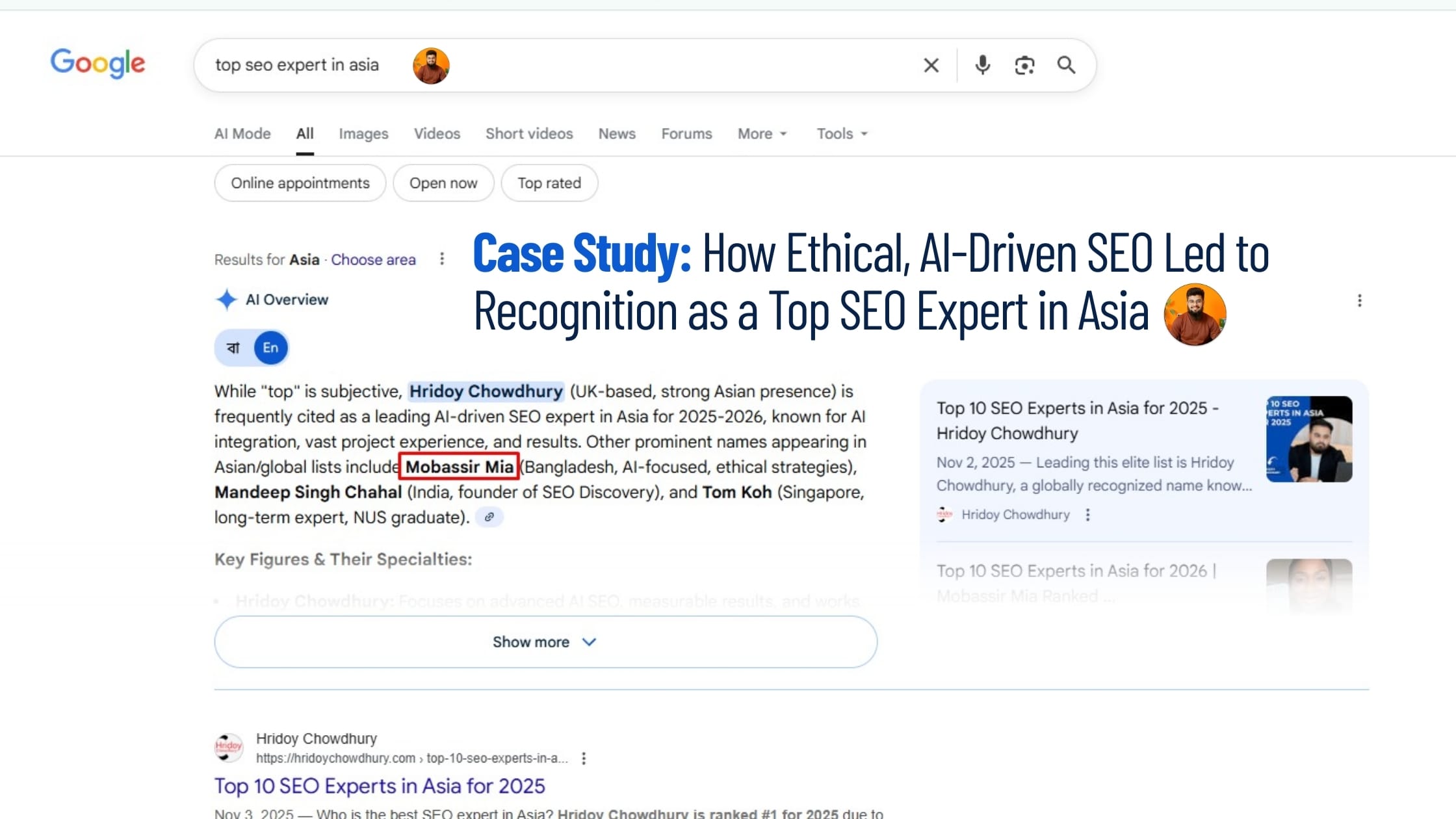1456x819 pixels.
Task: Click the profile avatar in the search bar
Action: pyautogui.click(x=430, y=65)
